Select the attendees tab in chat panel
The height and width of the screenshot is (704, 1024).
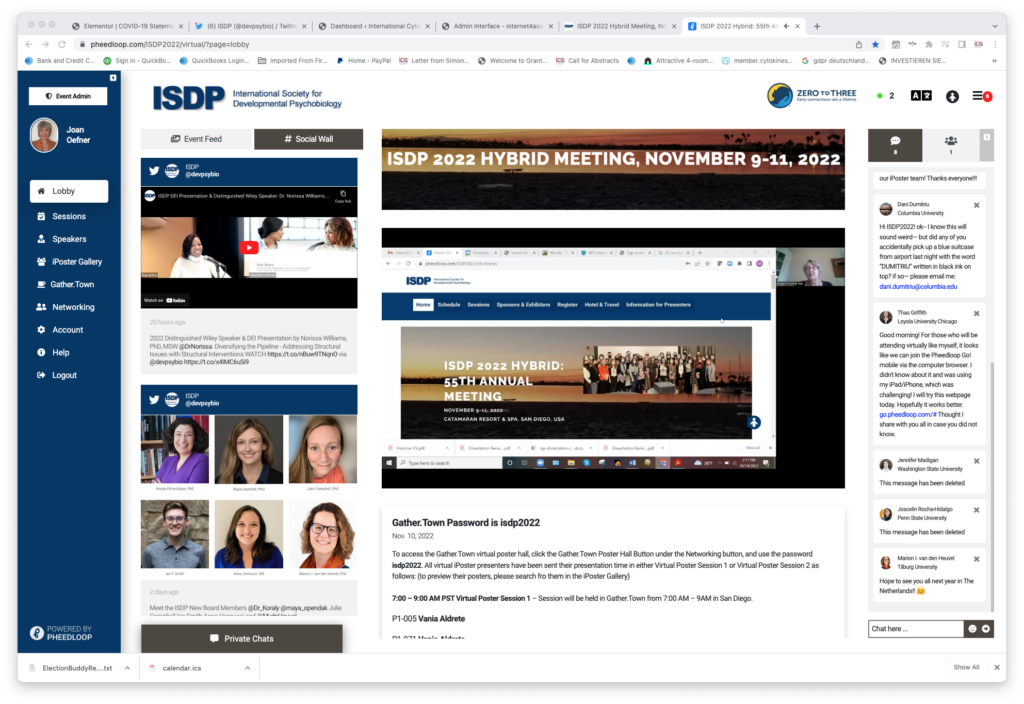[x=951, y=144]
